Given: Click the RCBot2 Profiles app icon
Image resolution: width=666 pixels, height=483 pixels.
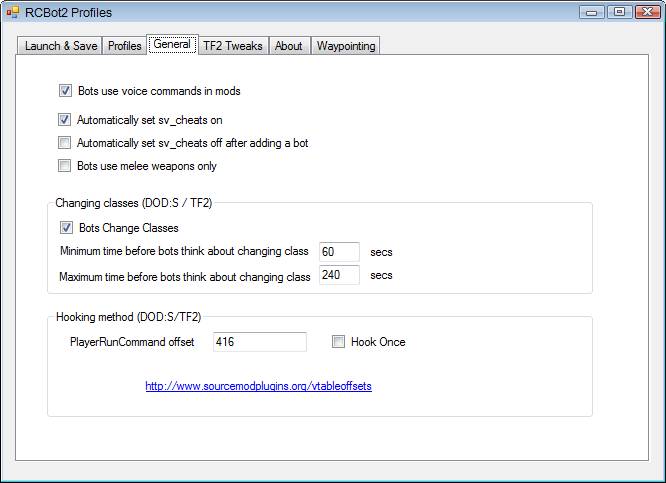Looking at the screenshot, I should [12, 12].
